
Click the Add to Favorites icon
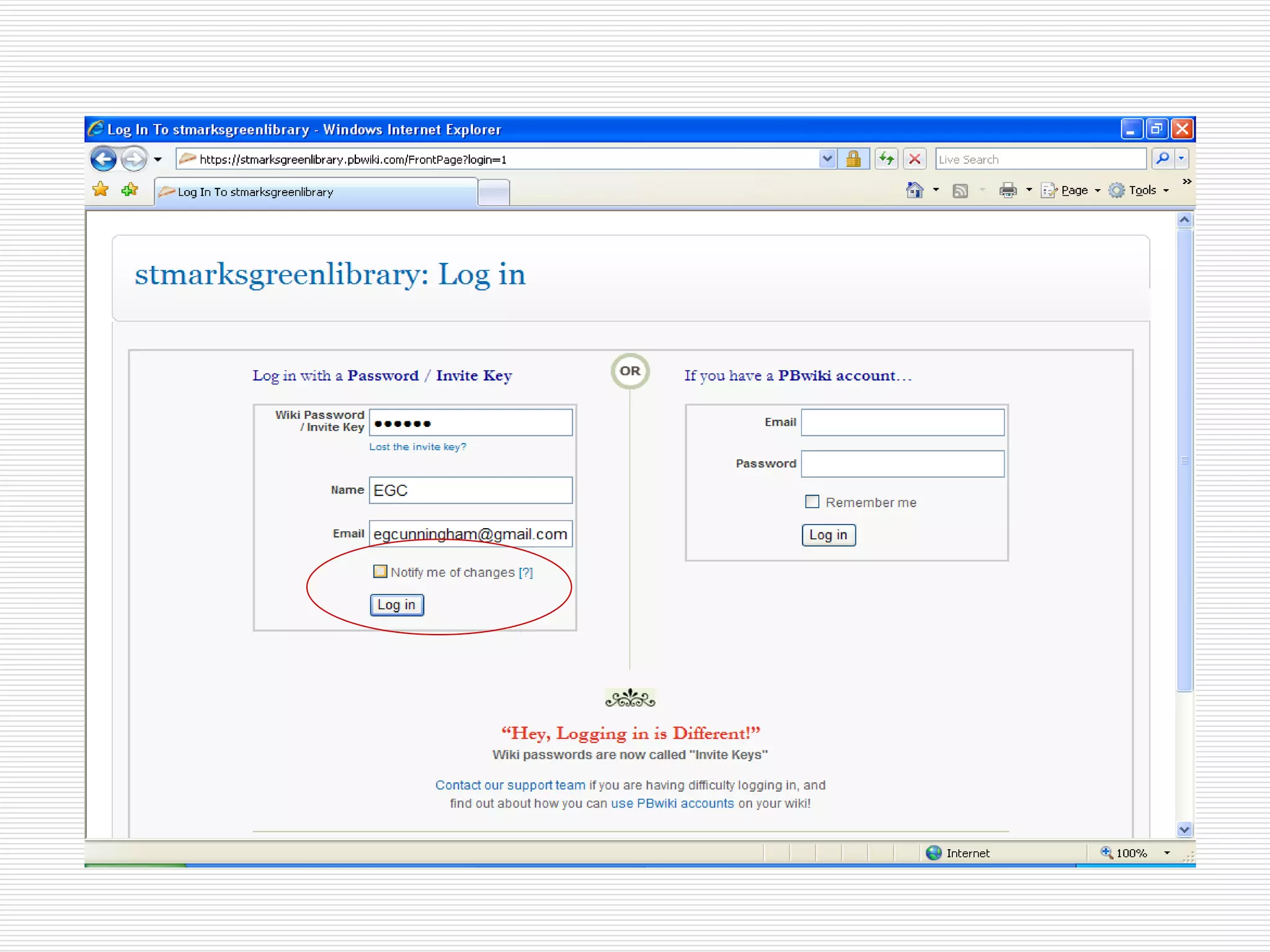click(130, 190)
